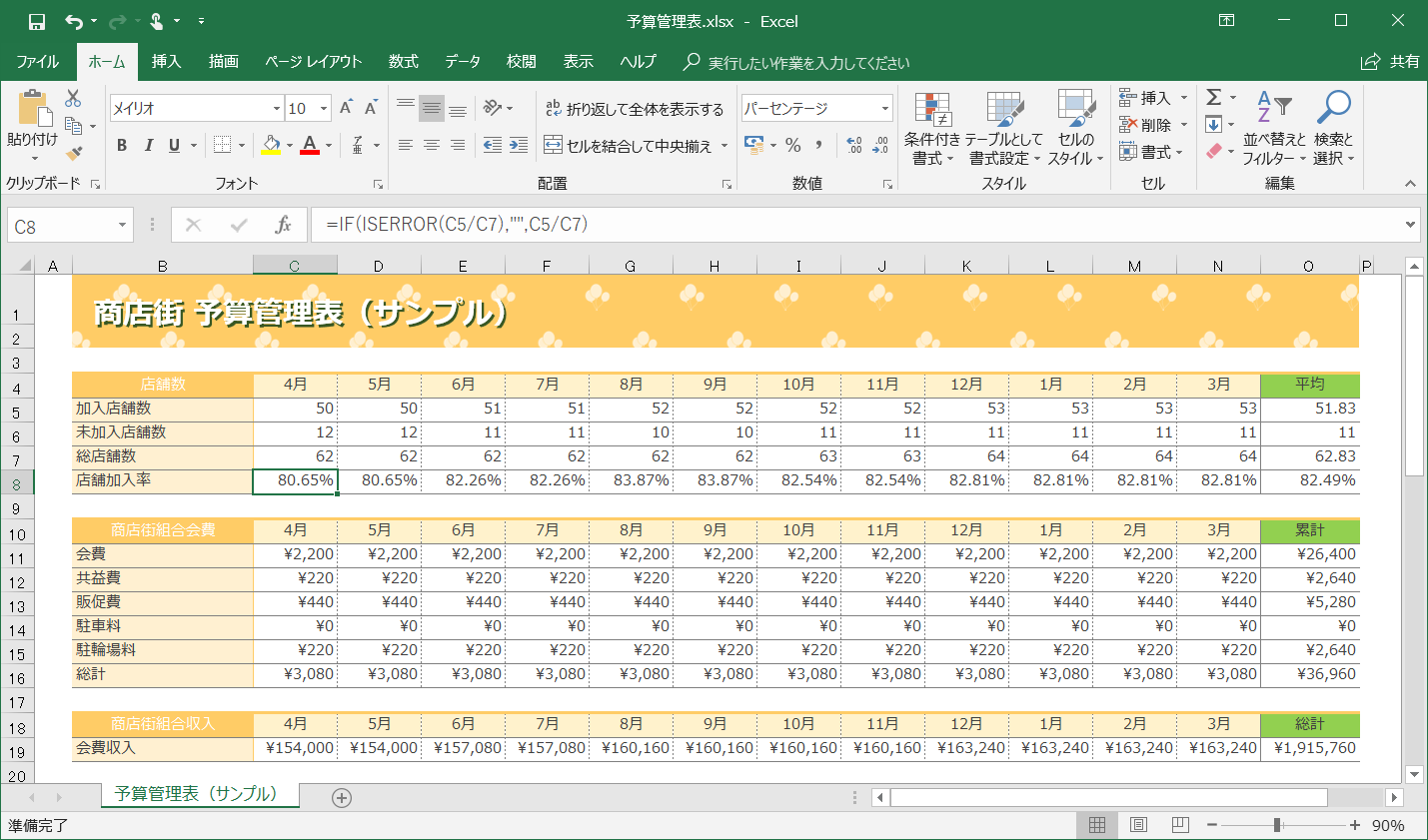Toggle bold formatting in the Font group
Viewport: 1428px width, 840px height.
(x=120, y=145)
